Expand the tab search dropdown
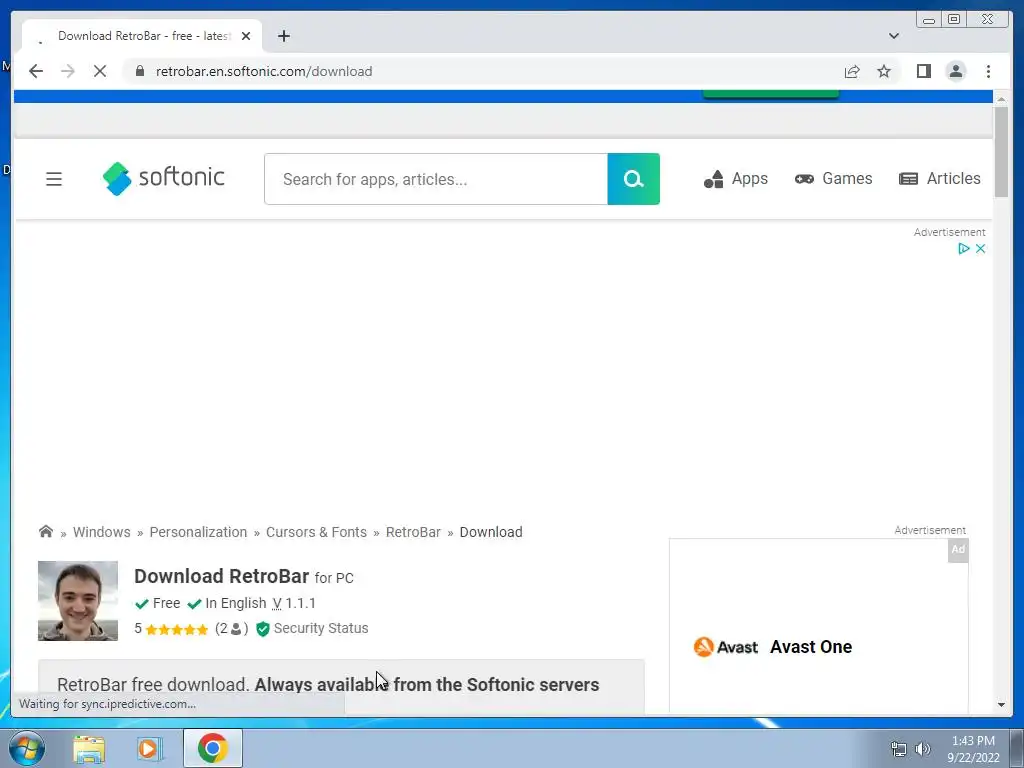Viewport: 1024px width, 768px height. tap(893, 36)
